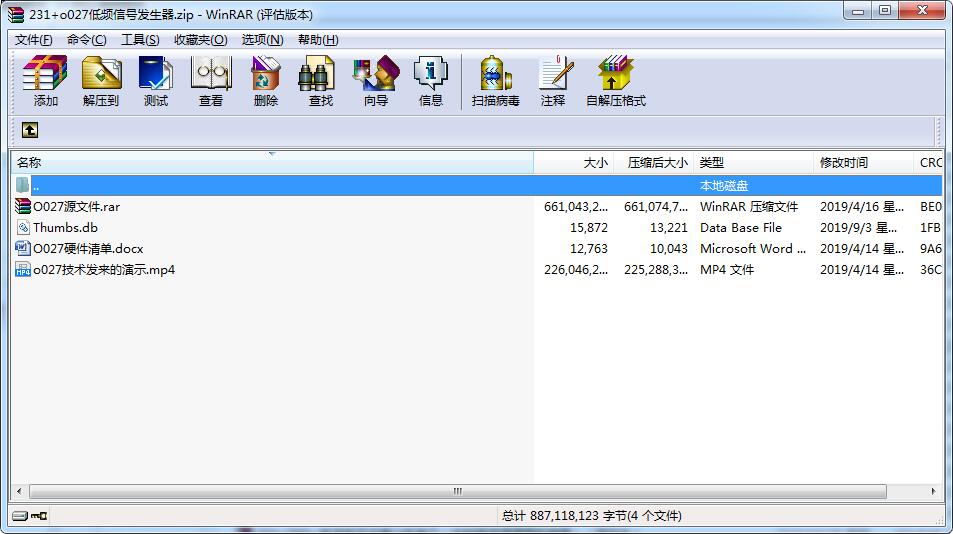953x534 pixels.
Task: Click the size value 12,763
Action: click(x=589, y=248)
